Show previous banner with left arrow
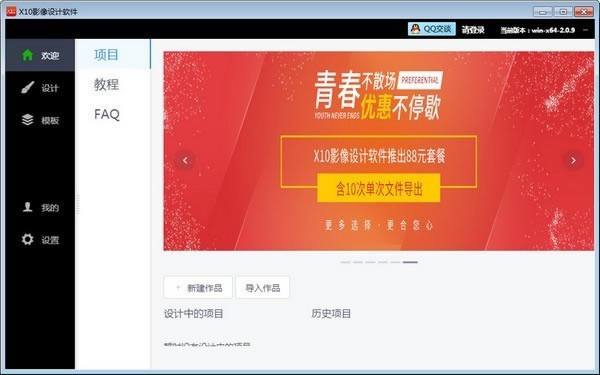Image resolution: width=600 pixels, height=375 pixels. click(185, 160)
